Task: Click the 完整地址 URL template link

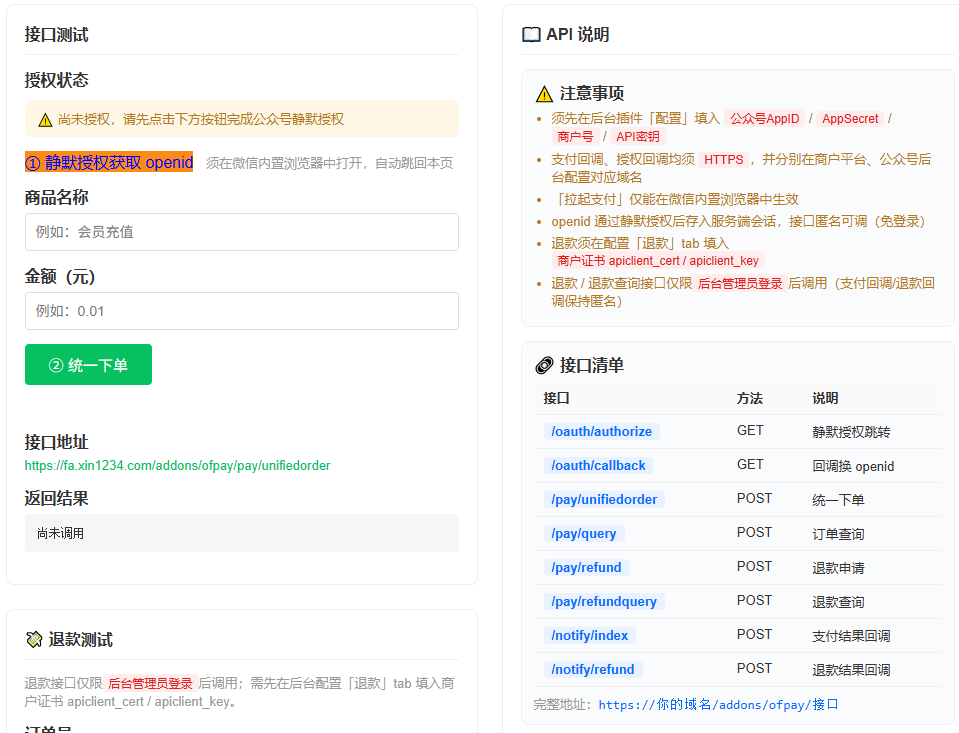Action: [717, 704]
